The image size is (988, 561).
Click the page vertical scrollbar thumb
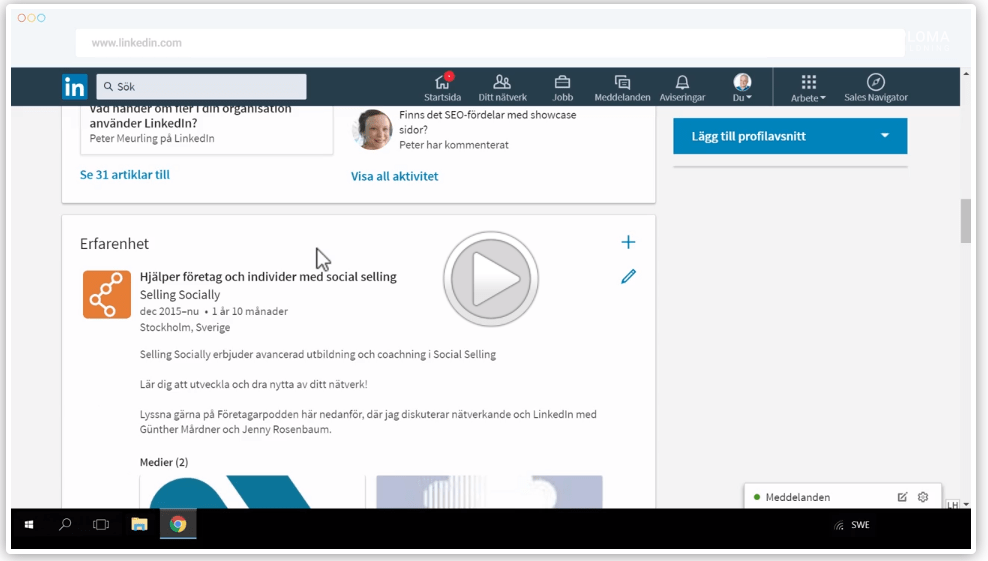(965, 221)
